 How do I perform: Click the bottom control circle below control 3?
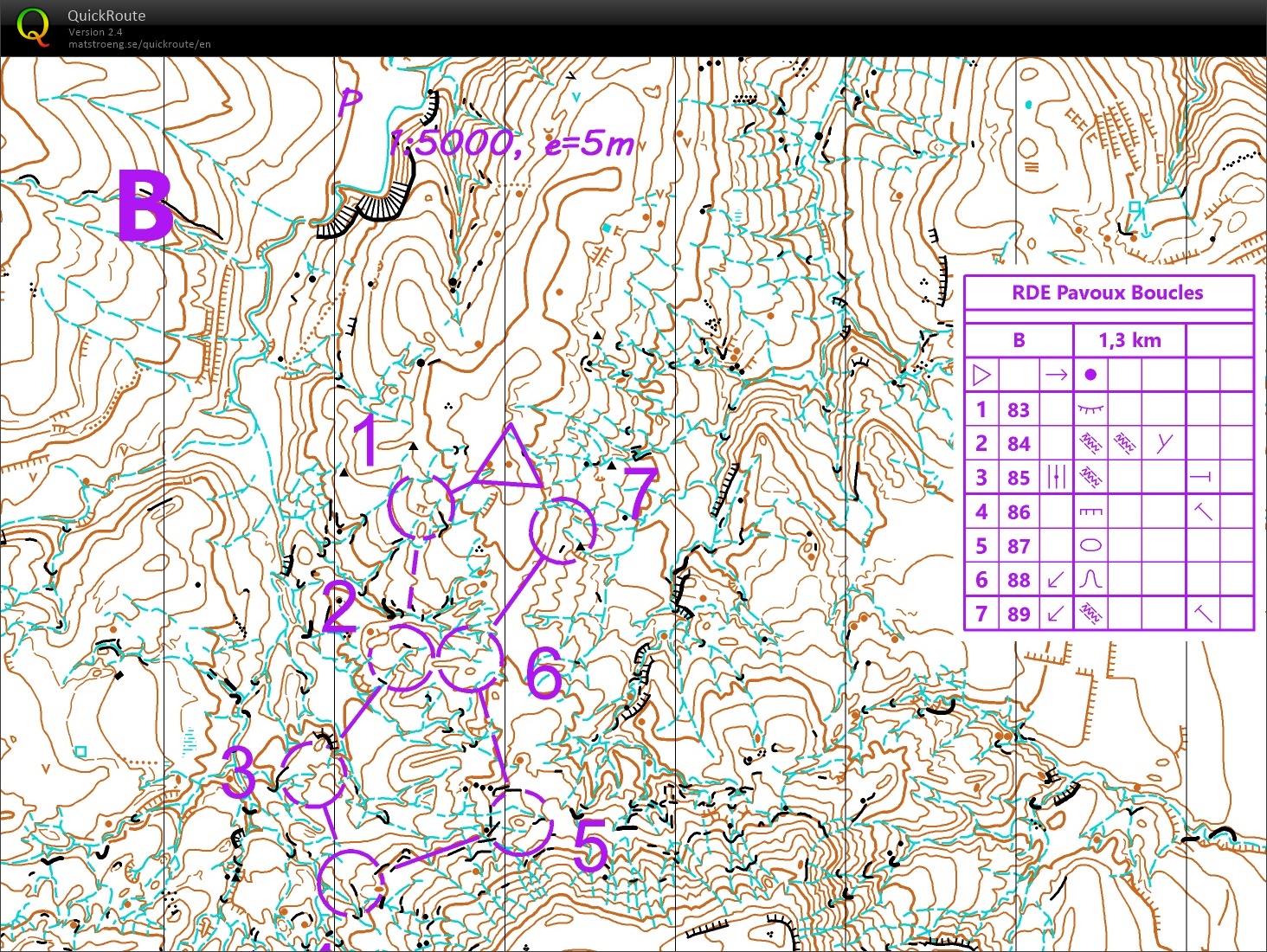coord(351,883)
